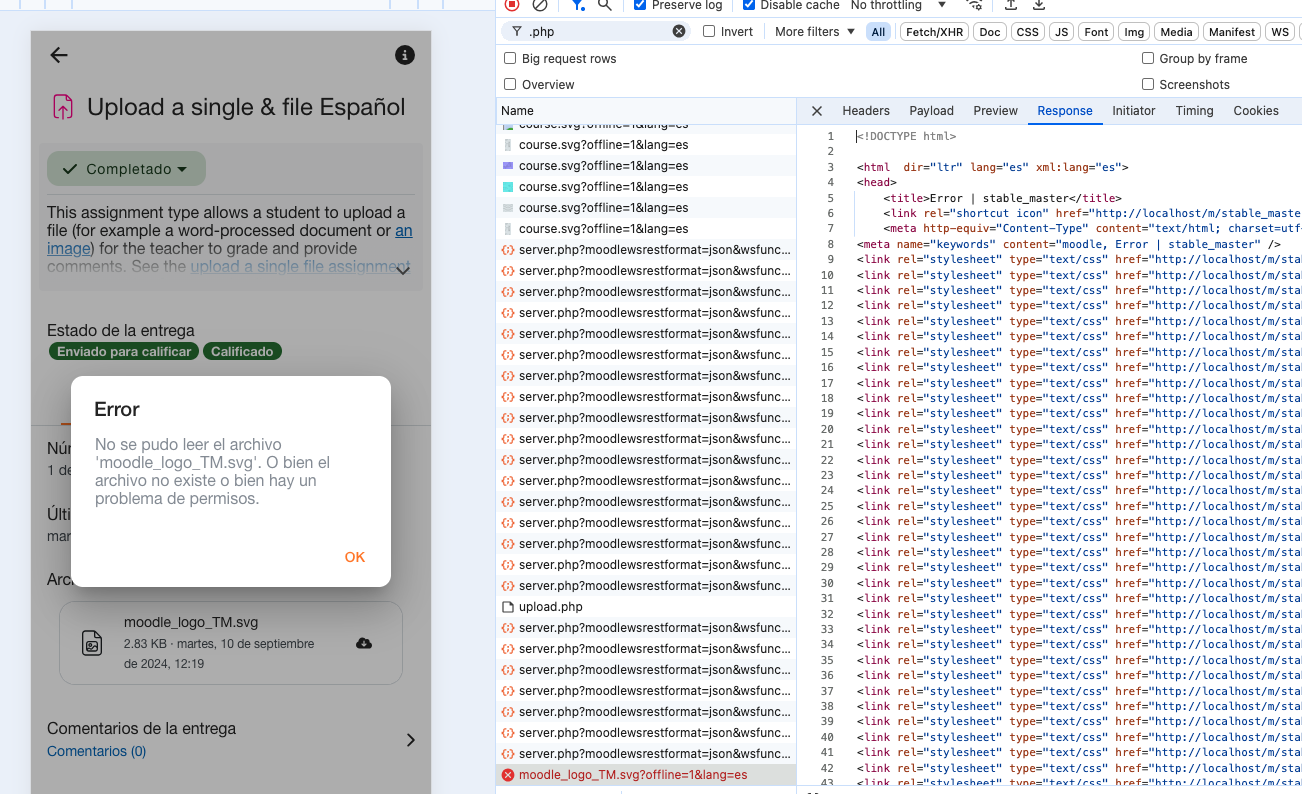Click the assignment upload icon beside title
1302x794 pixels.
63,107
